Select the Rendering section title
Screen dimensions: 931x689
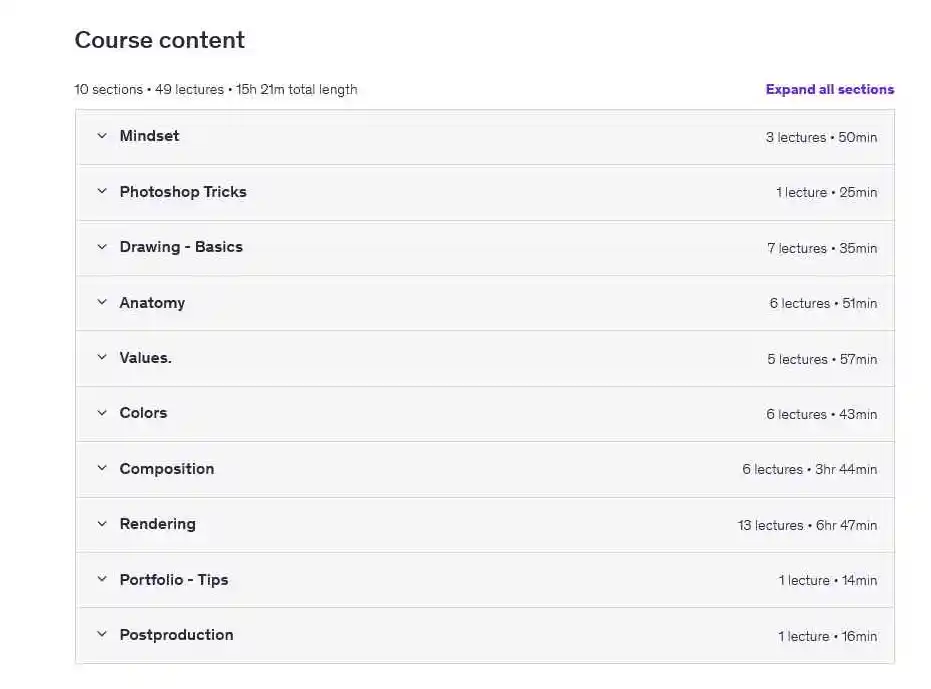point(157,524)
